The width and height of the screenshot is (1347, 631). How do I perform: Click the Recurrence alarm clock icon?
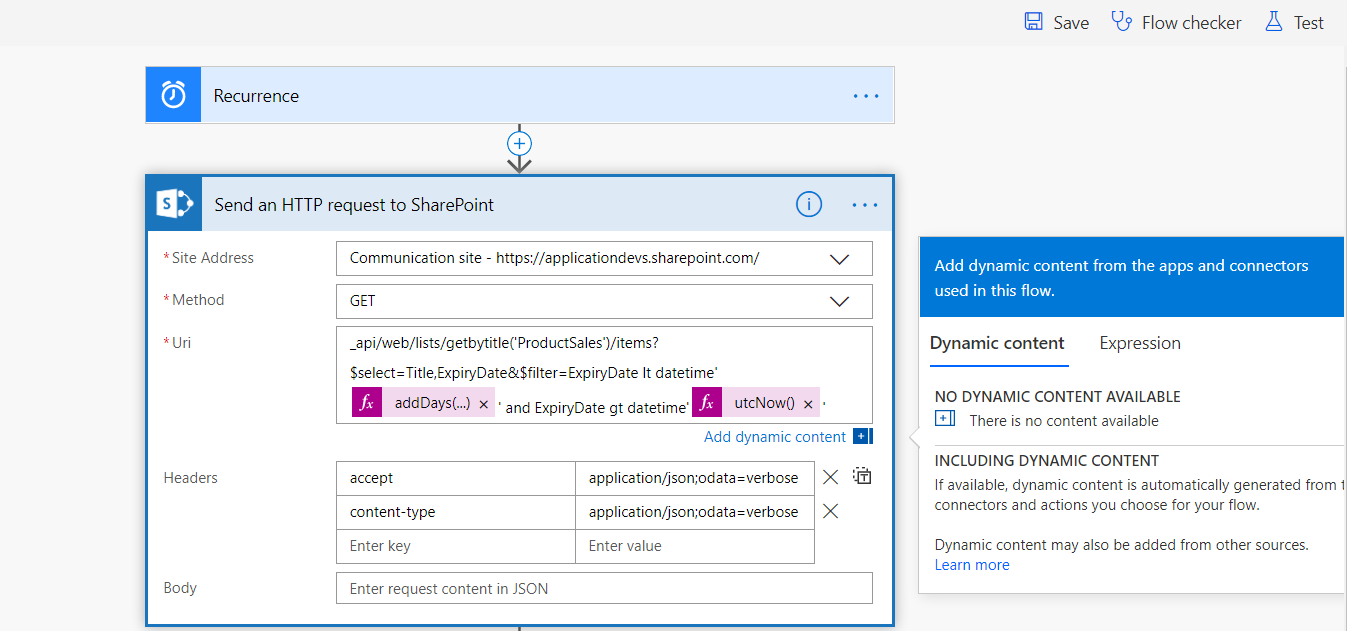tap(173, 95)
